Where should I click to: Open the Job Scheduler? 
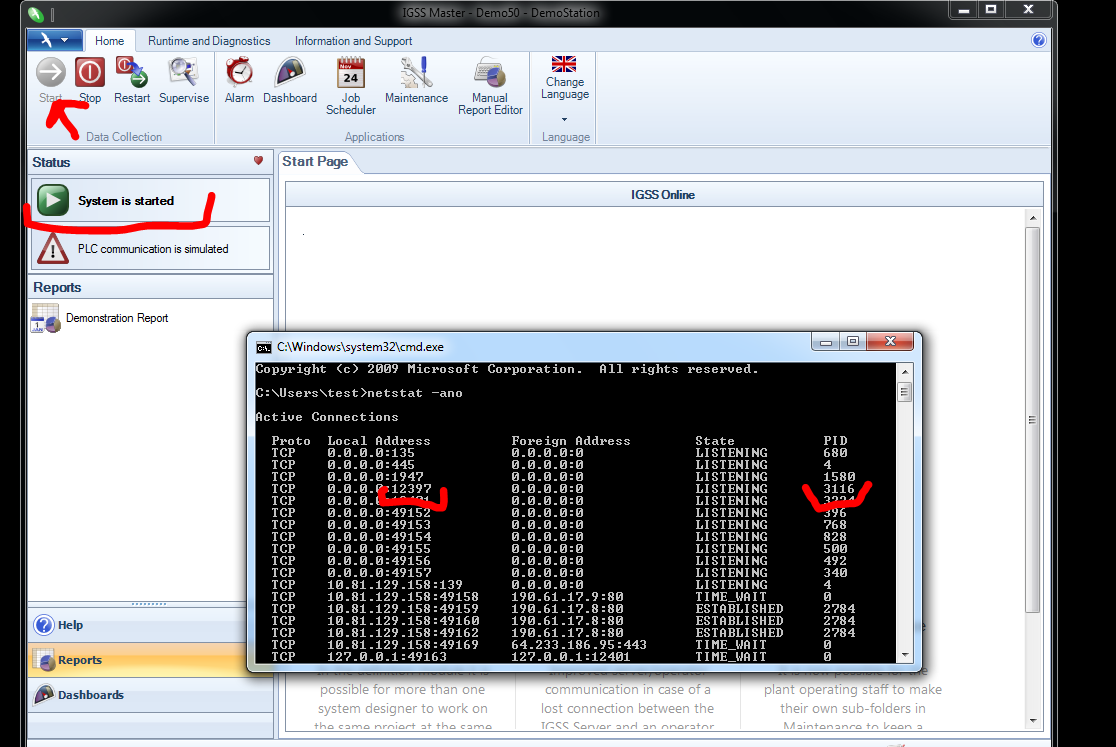351,75
